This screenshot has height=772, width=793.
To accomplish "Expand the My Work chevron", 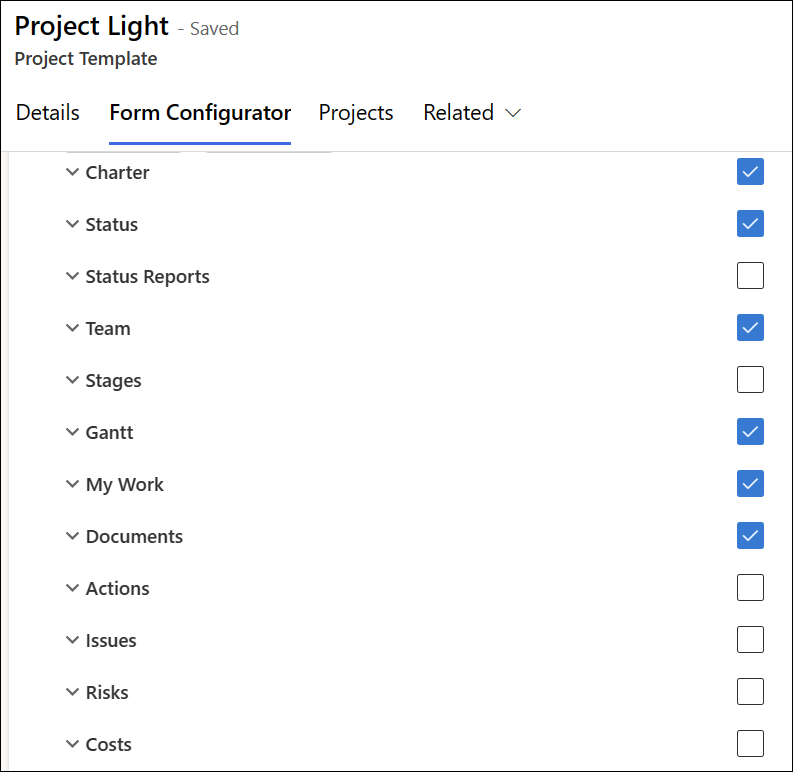I will pyautogui.click(x=72, y=484).
